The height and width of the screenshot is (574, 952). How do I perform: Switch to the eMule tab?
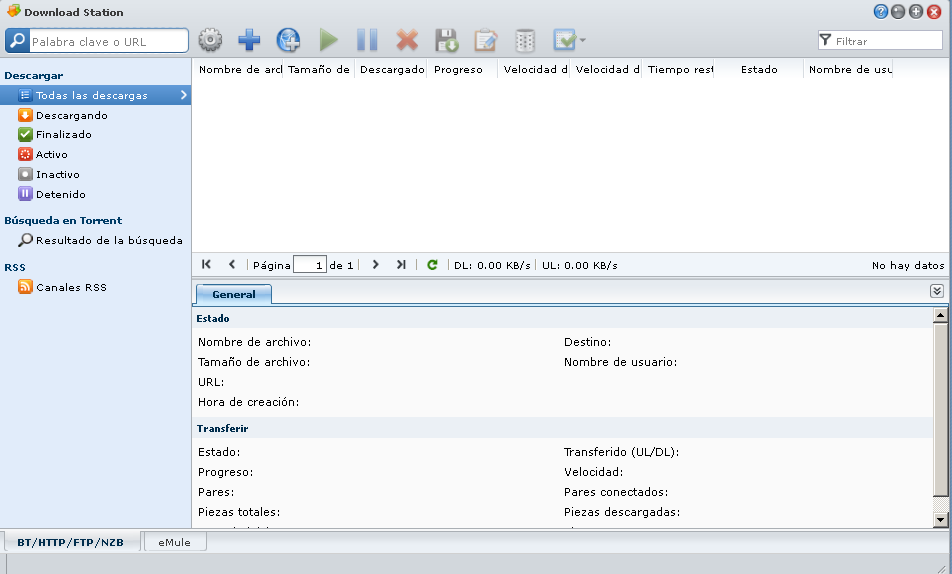174,542
